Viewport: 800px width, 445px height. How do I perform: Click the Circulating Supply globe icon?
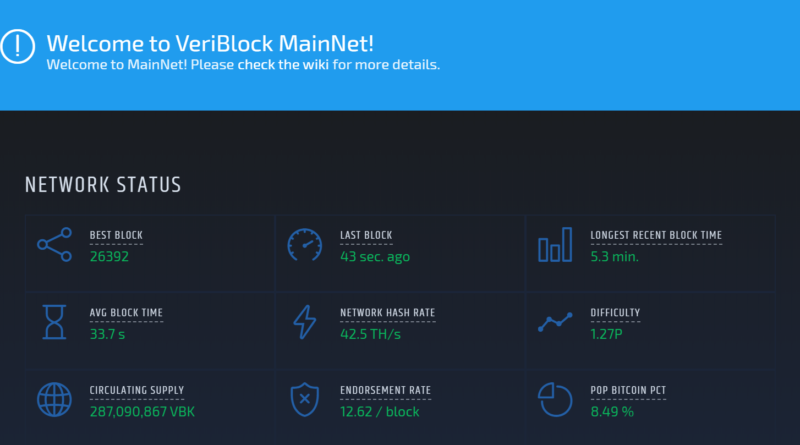tap(54, 400)
